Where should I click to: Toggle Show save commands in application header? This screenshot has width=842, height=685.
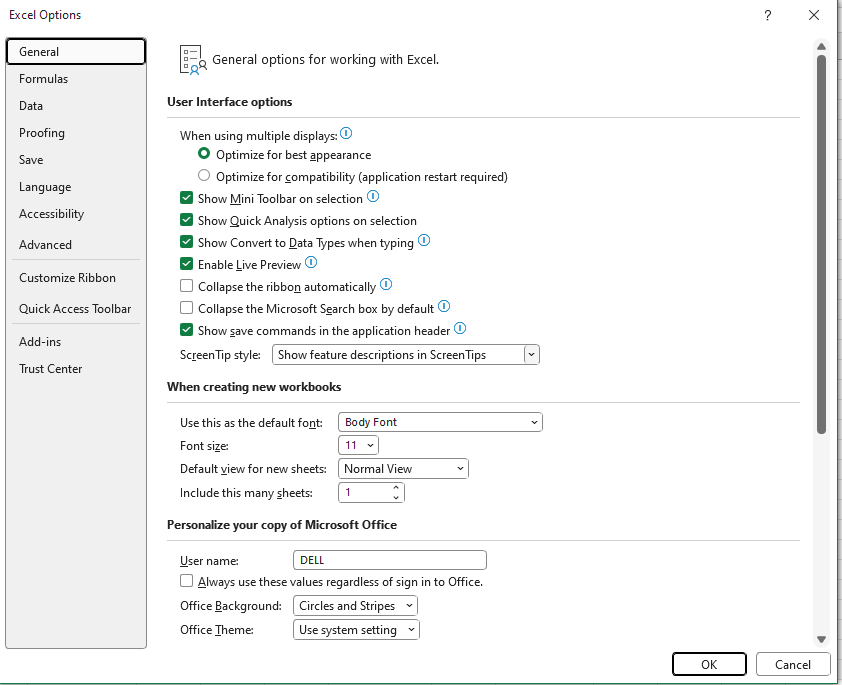point(186,330)
